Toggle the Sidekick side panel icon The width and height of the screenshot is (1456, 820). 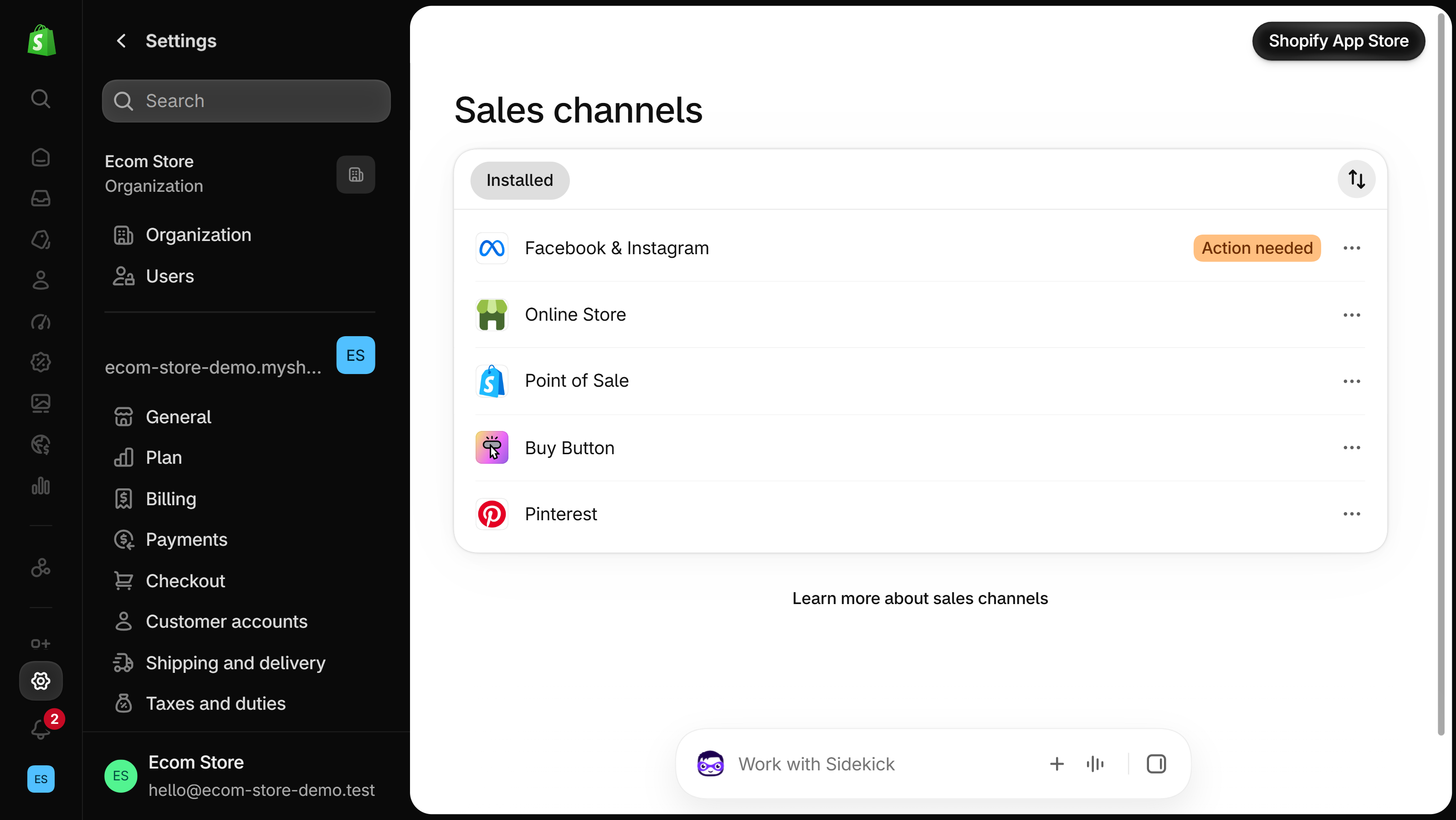pyautogui.click(x=1156, y=764)
